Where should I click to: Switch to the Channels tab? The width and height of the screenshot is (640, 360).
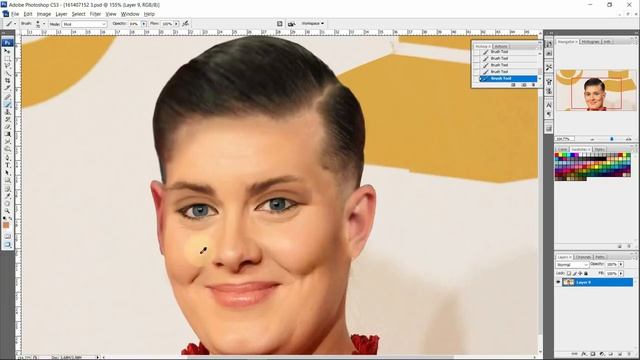(x=583, y=257)
